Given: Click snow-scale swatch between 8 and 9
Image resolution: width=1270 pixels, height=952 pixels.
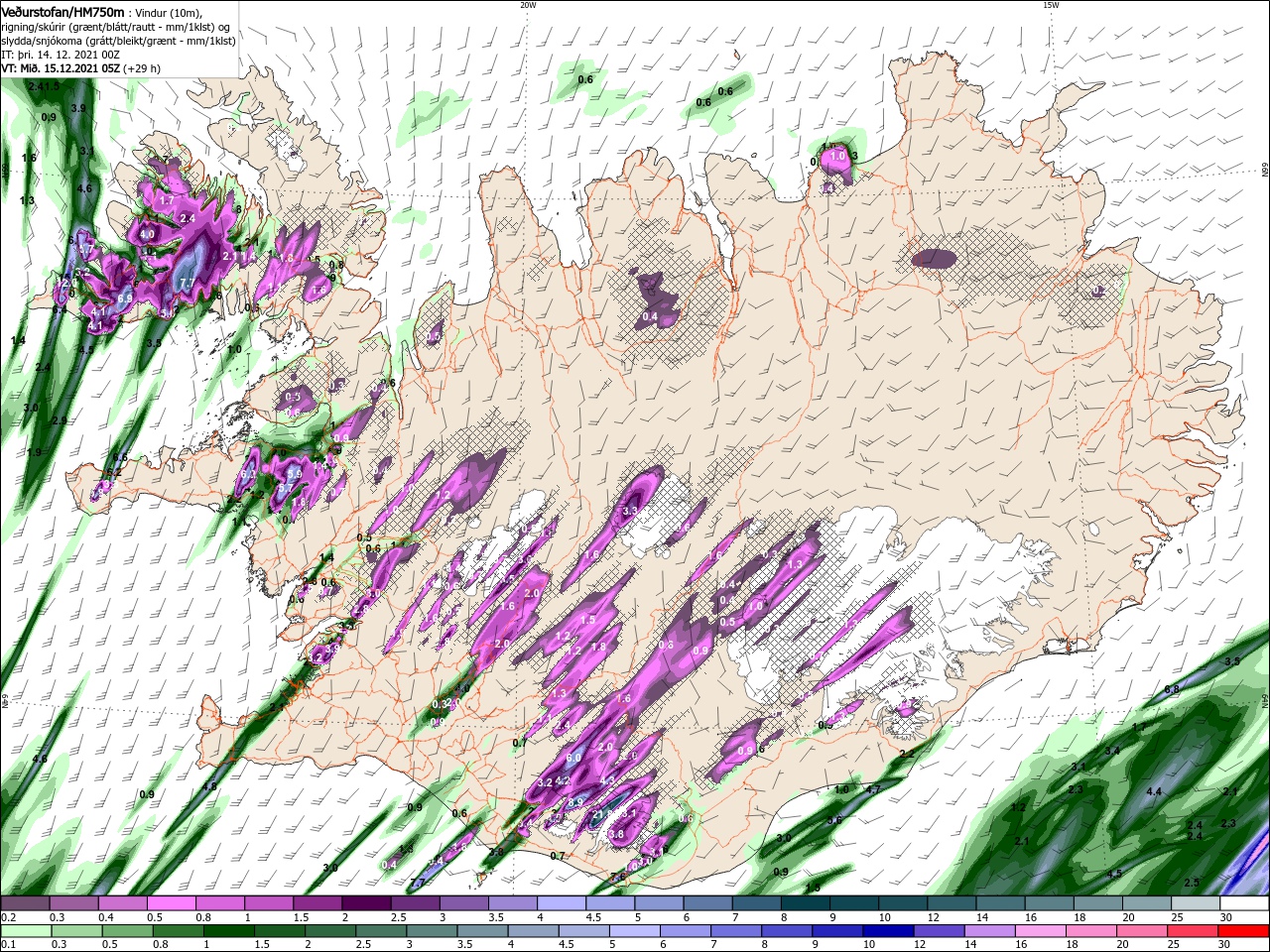Looking at the screenshot, I should [x=806, y=904].
